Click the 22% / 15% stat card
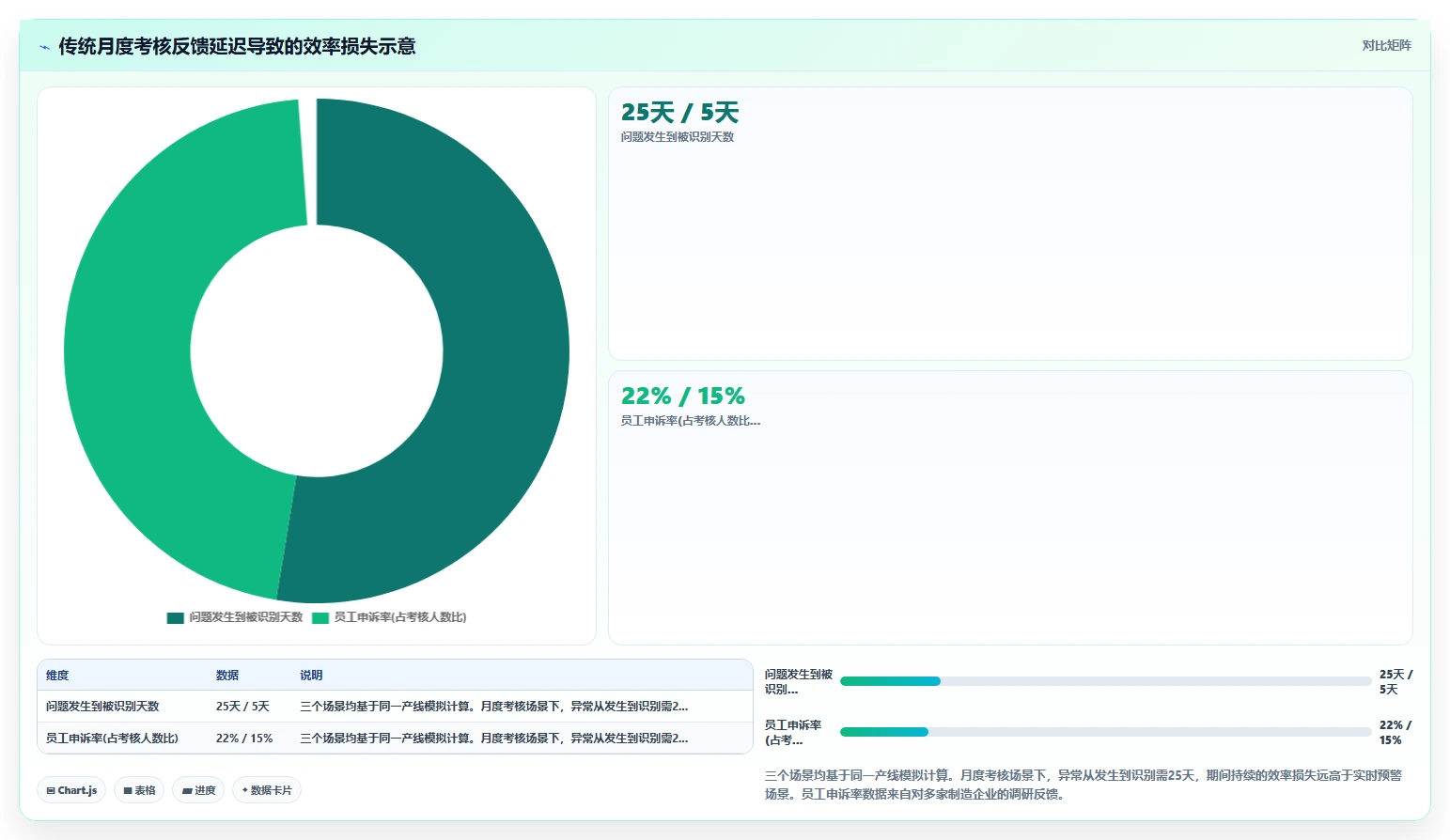 coord(1010,507)
